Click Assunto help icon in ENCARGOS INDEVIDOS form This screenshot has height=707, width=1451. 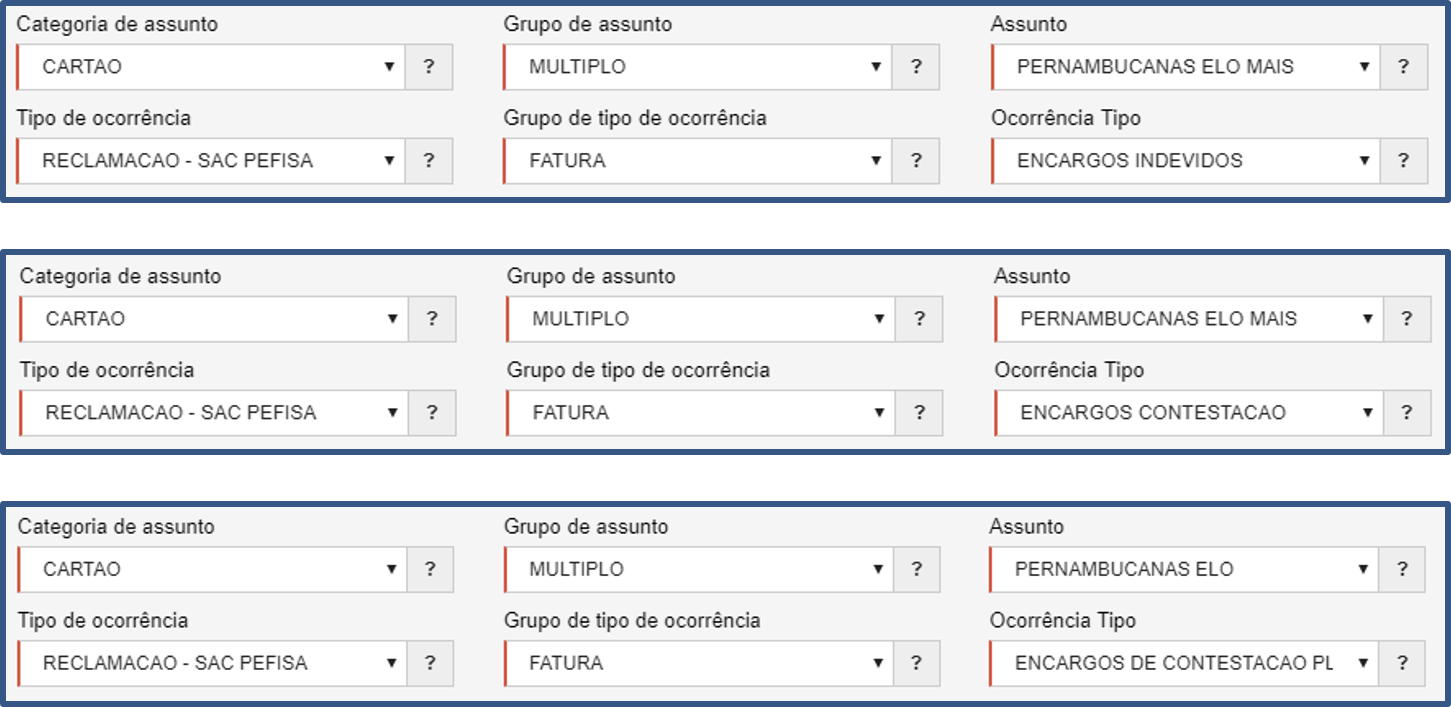(x=1403, y=67)
